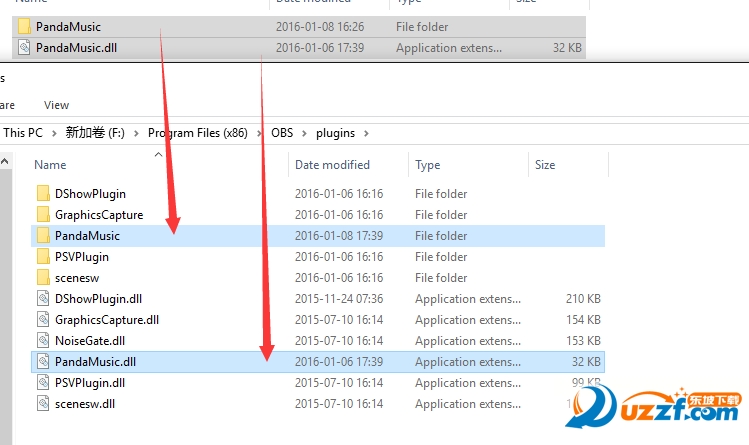Navigate to OBS breadcrumb

pyautogui.click(x=282, y=133)
